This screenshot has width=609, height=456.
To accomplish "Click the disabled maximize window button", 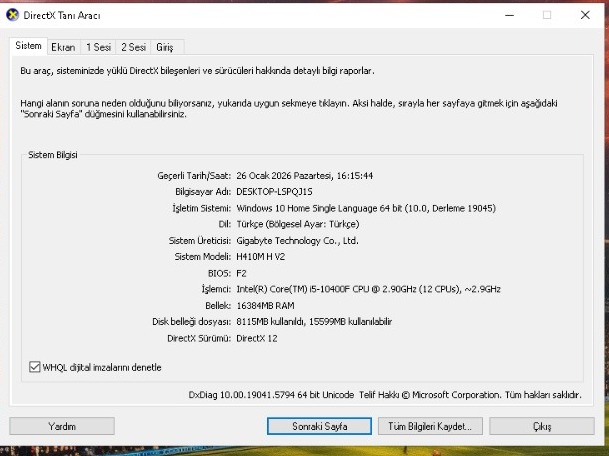I will pyautogui.click(x=547, y=15).
